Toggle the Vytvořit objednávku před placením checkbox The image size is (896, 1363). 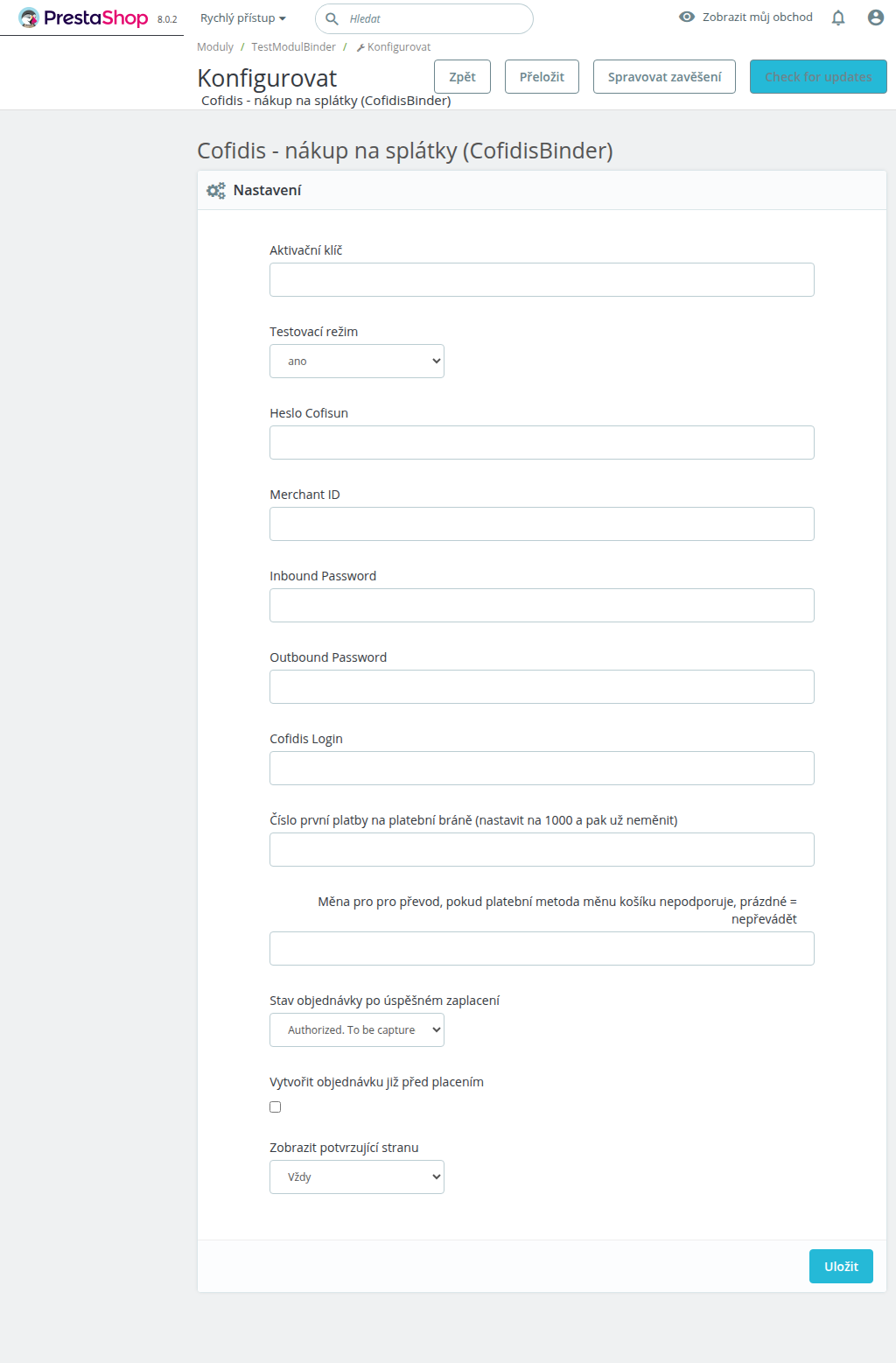point(276,1107)
